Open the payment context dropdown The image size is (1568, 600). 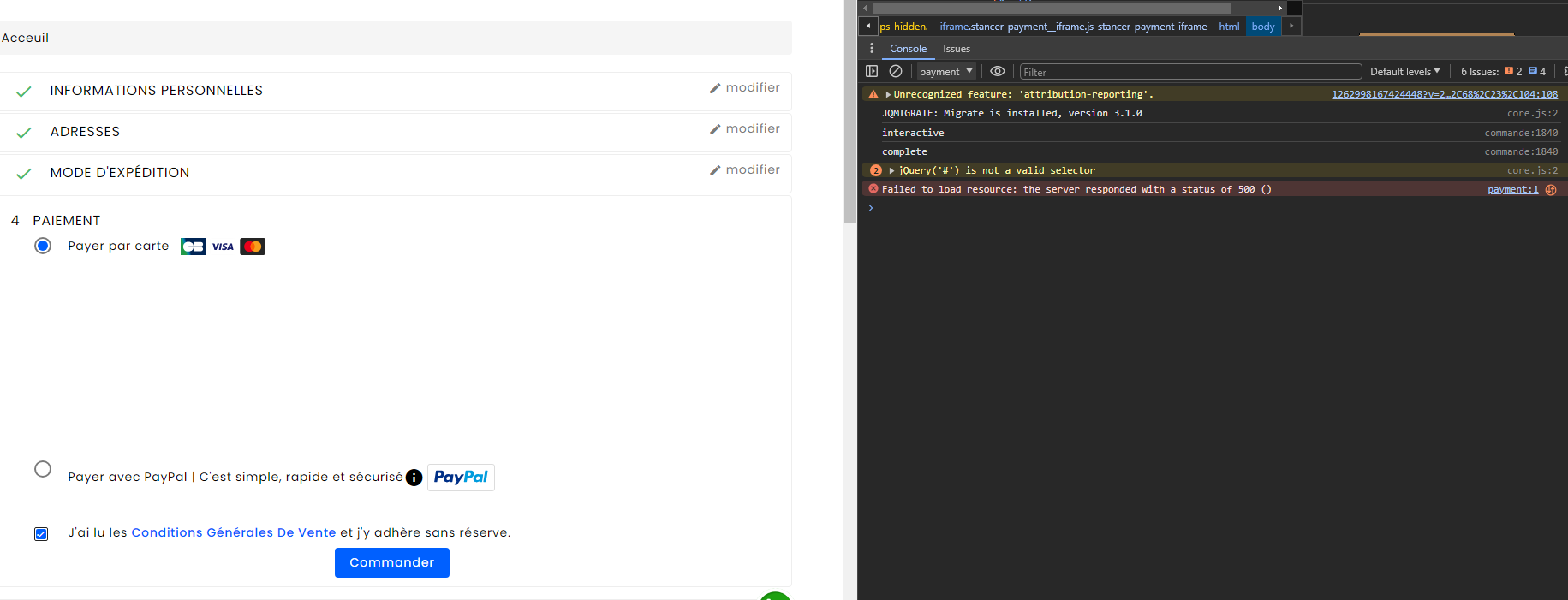click(x=945, y=72)
